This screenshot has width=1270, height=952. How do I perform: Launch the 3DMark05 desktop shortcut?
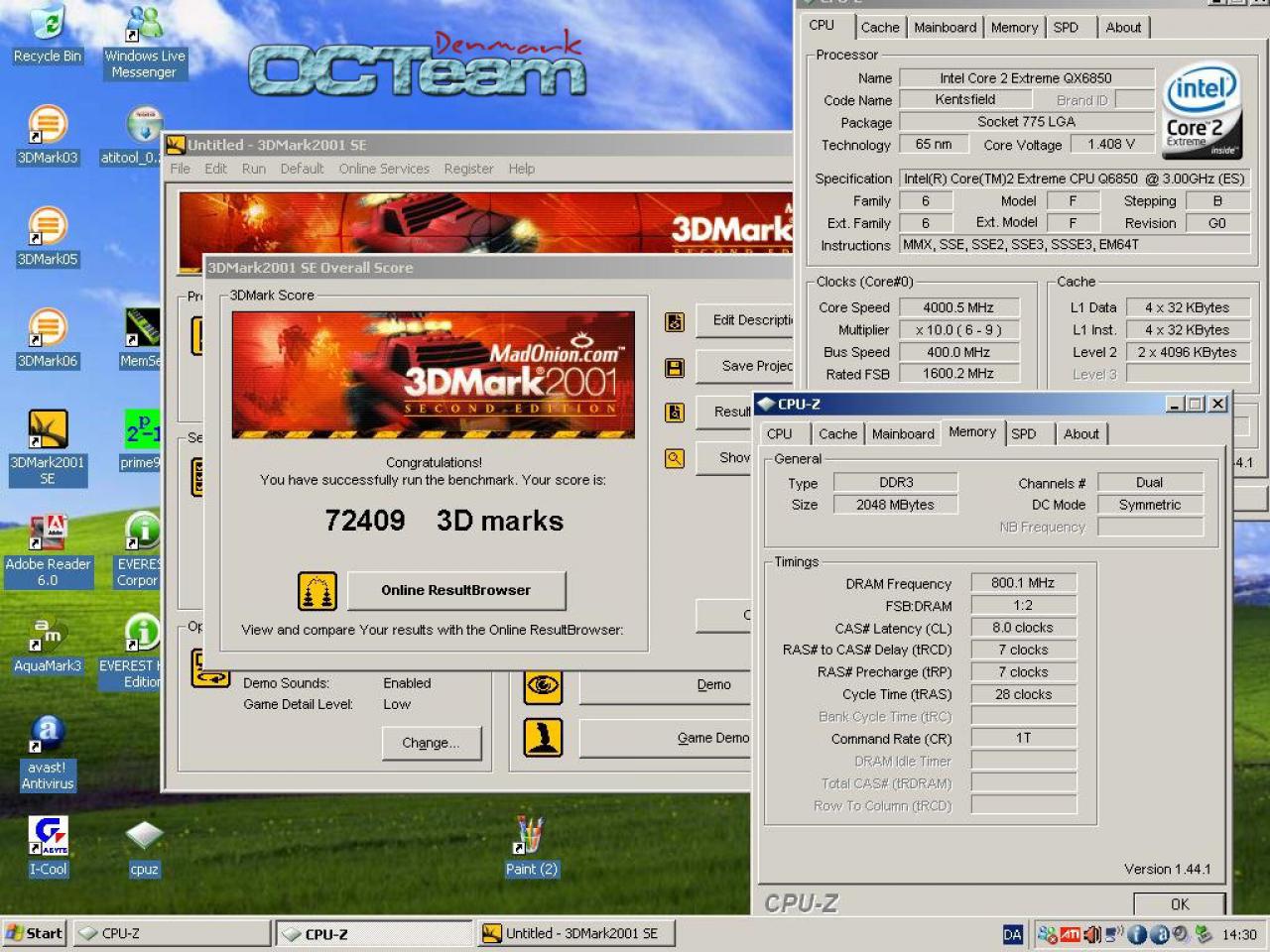[x=47, y=237]
